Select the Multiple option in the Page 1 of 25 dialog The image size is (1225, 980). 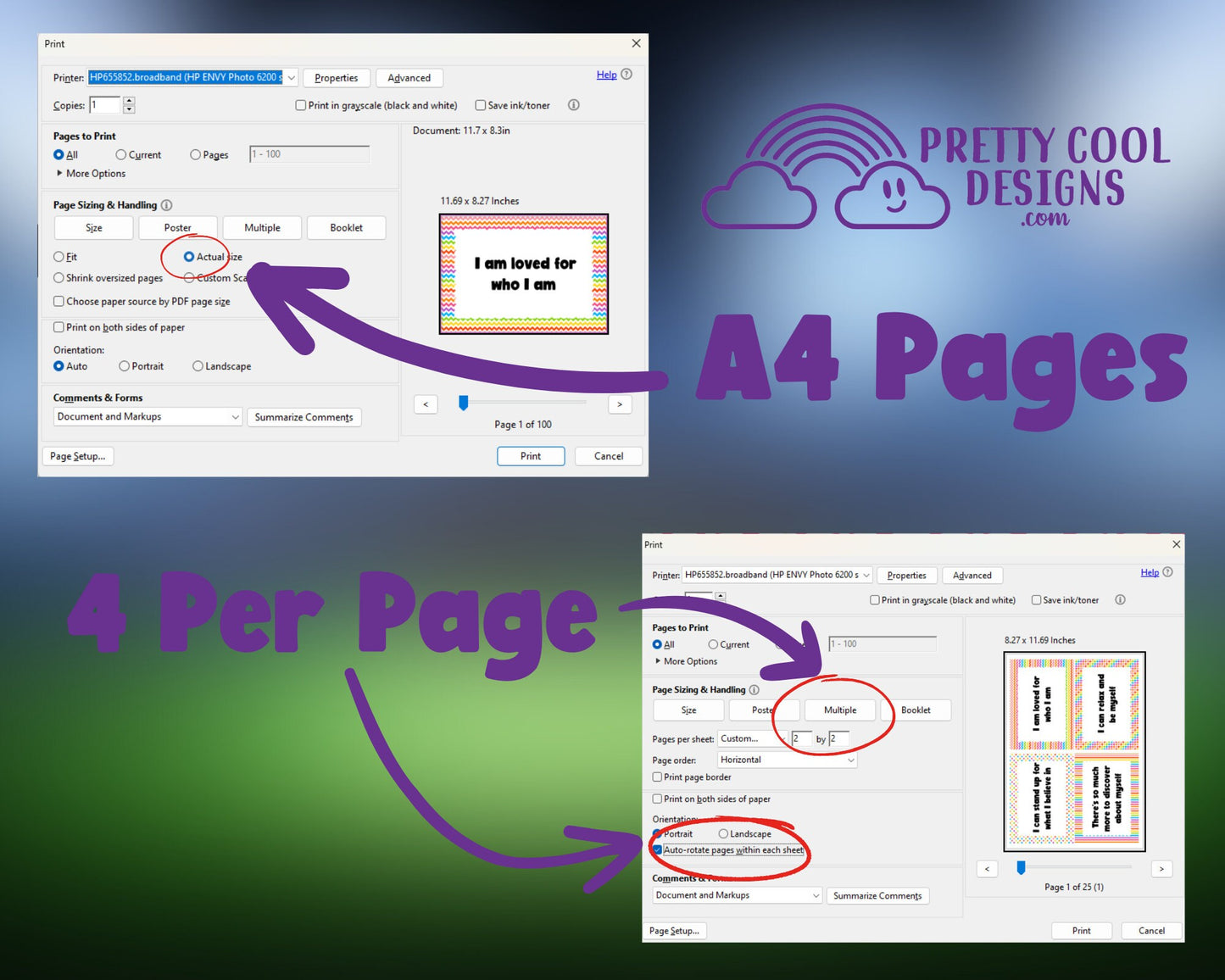tap(839, 710)
